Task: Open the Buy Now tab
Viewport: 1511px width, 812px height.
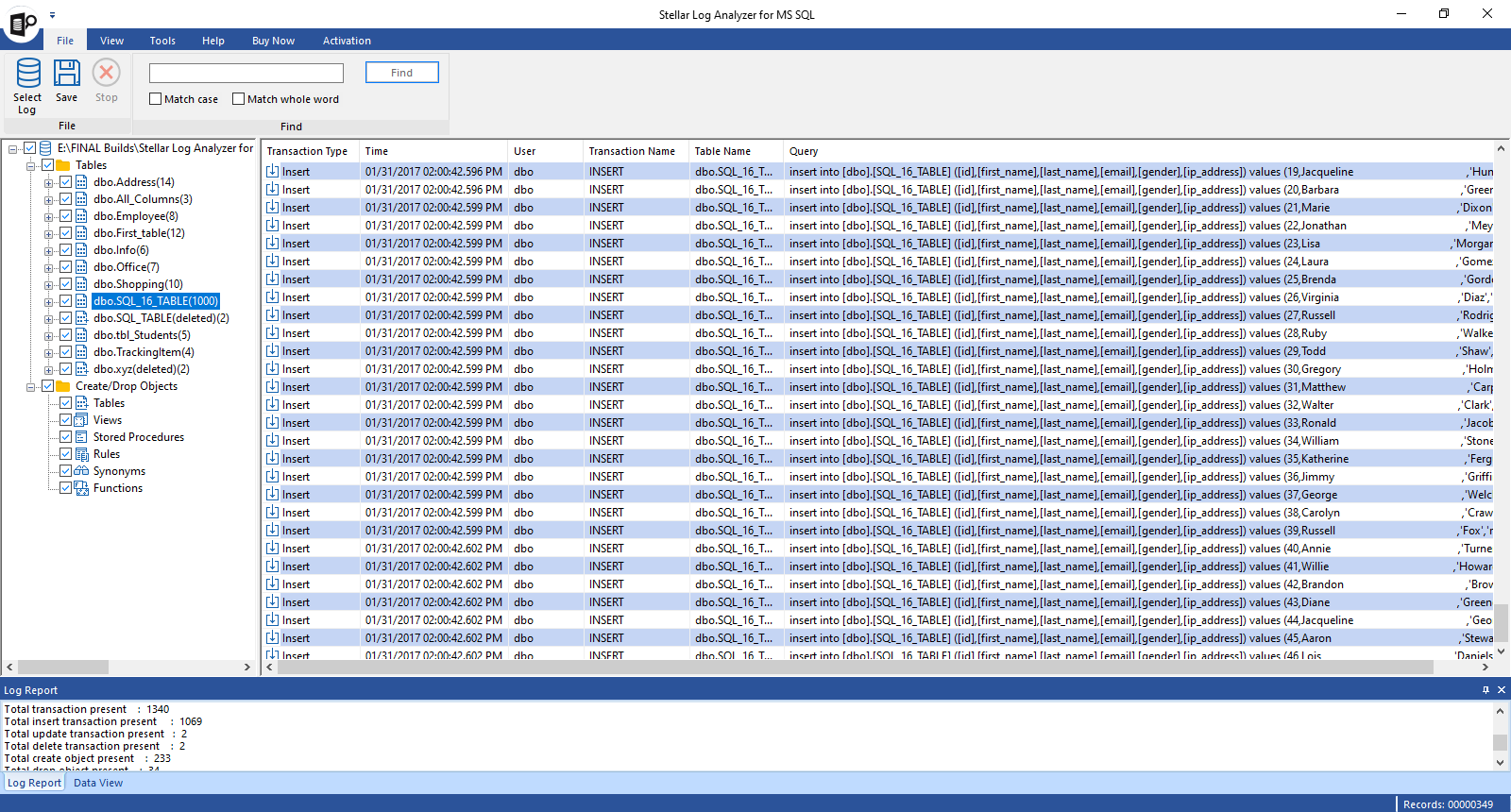Action: click(273, 41)
